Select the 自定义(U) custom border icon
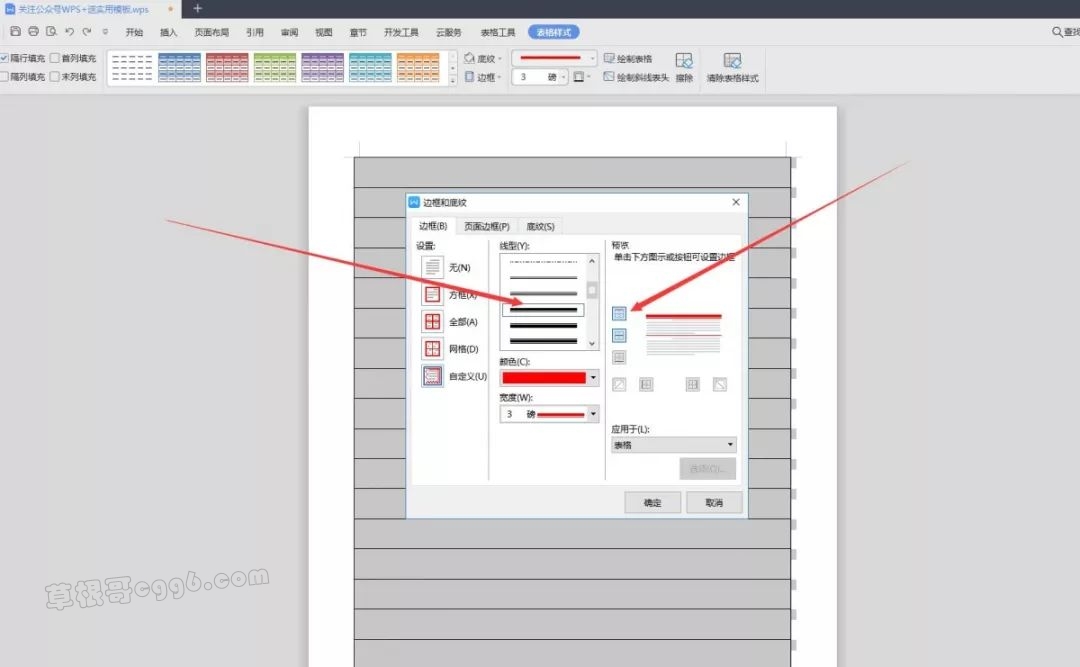1080x667 pixels. pyautogui.click(x=432, y=377)
